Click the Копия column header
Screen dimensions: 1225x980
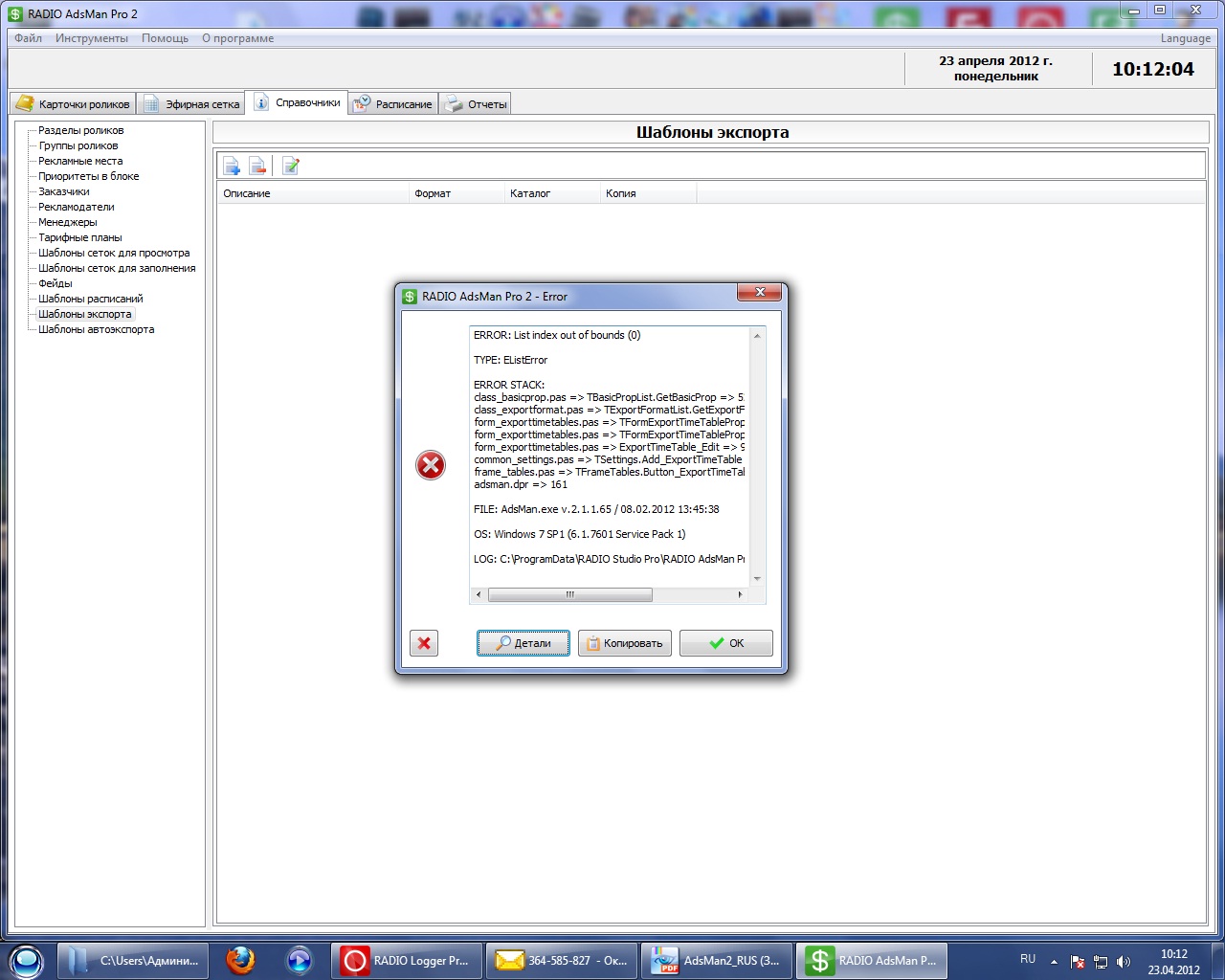(x=648, y=193)
